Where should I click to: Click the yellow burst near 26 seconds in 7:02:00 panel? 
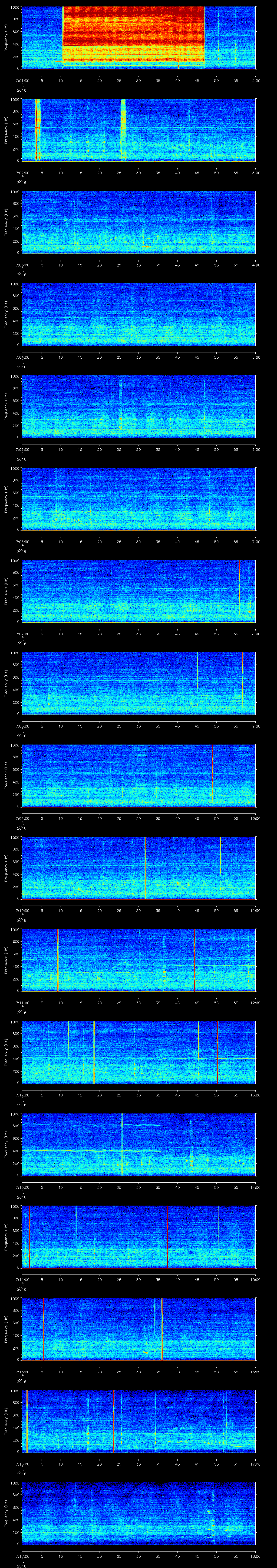tap(124, 130)
